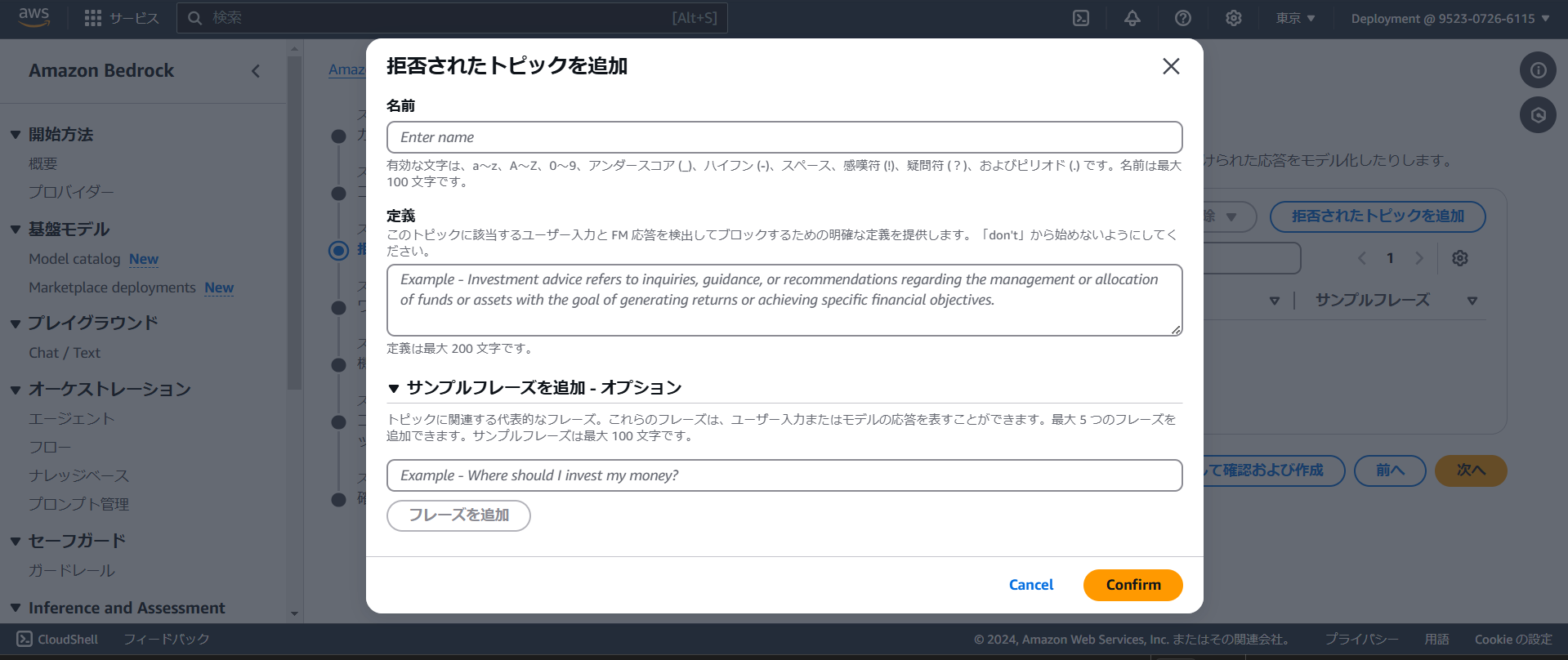
Task: Collapse the 基盤モデル section
Action: (15, 230)
